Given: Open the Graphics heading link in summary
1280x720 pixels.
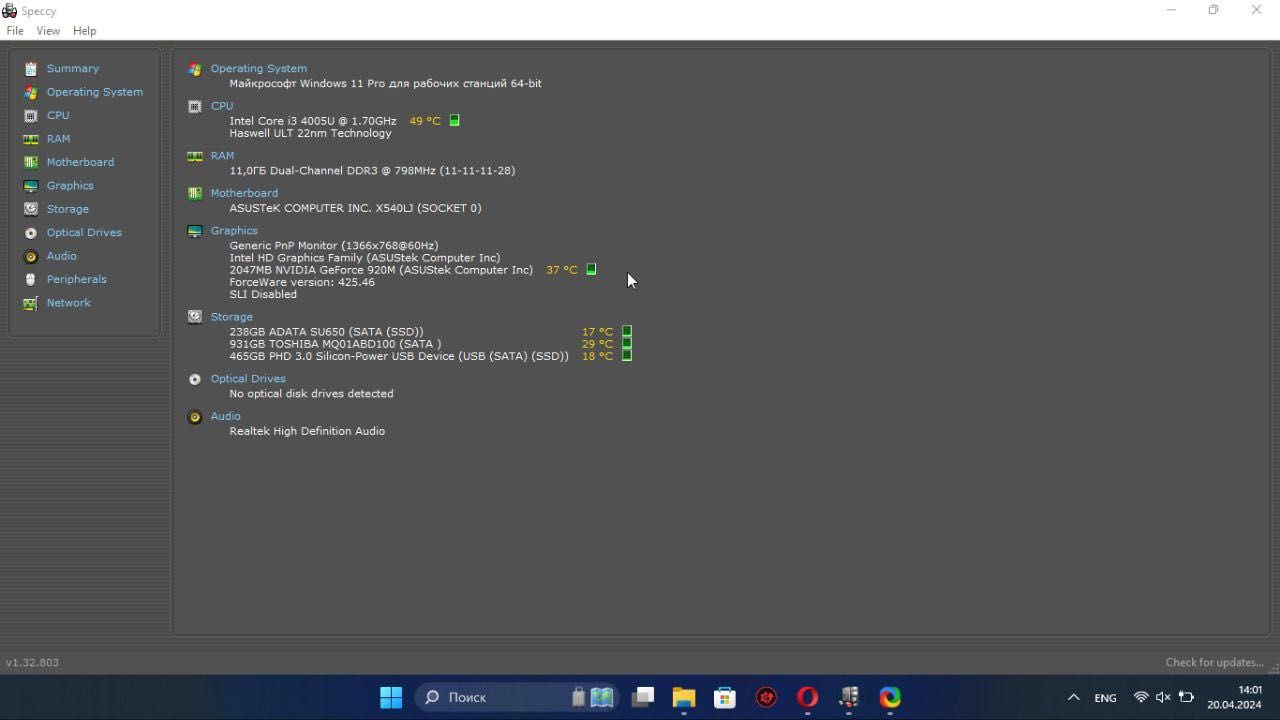Looking at the screenshot, I should coord(234,230).
